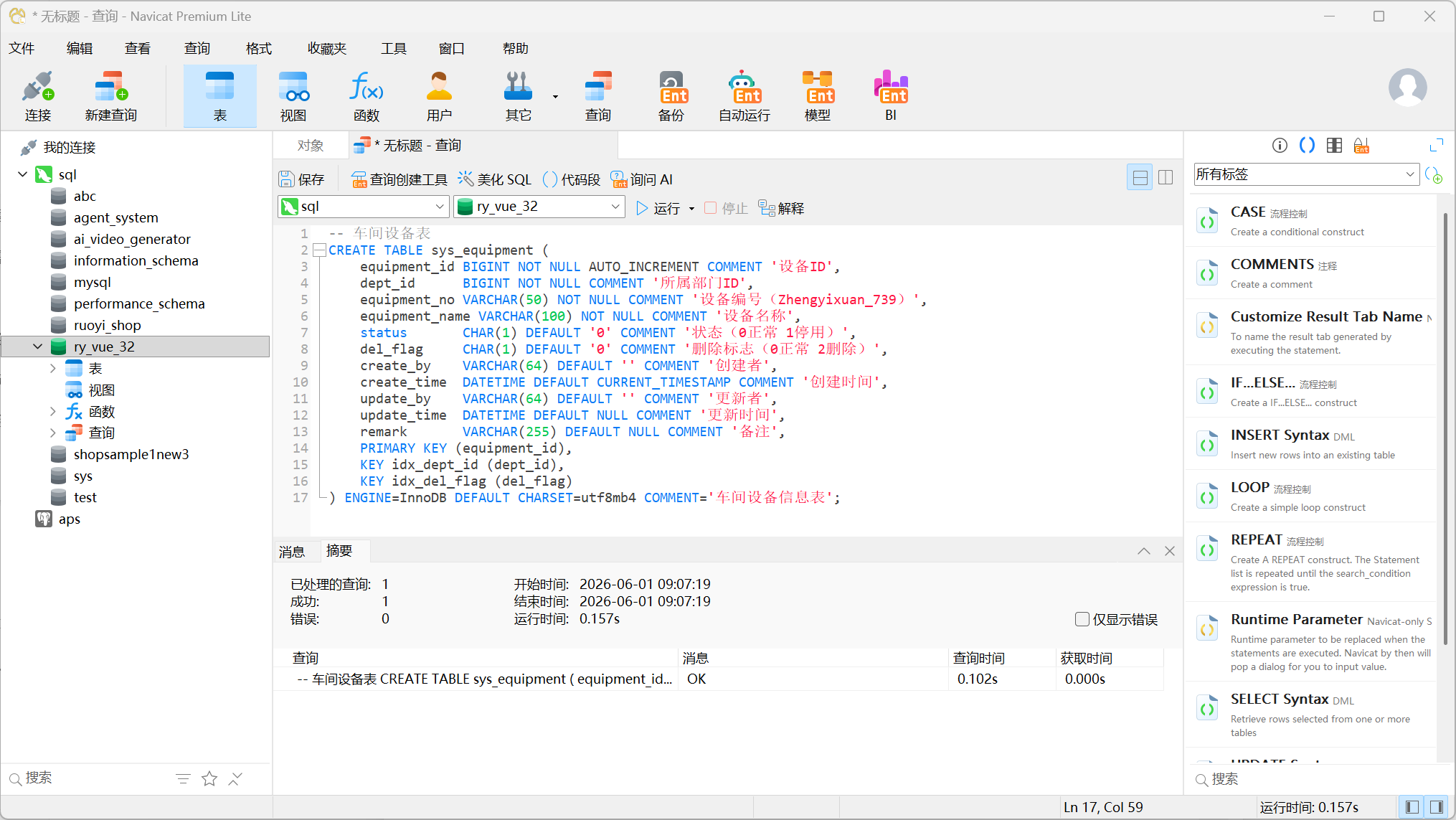Click the 新建查询 new query icon
The width and height of the screenshot is (1456, 820).
[110, 97]
